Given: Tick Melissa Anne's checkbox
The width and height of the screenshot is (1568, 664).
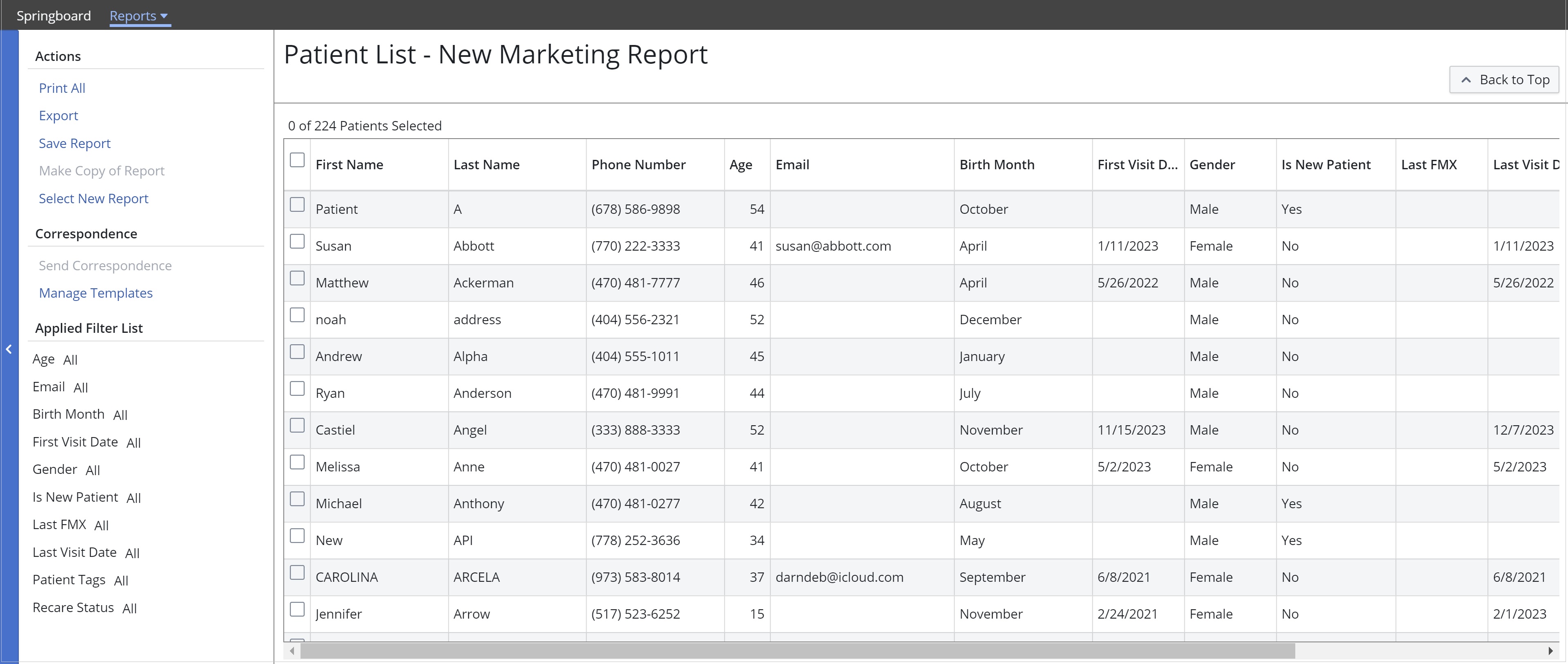Looking at the screenshot, I should click(297, 462).
